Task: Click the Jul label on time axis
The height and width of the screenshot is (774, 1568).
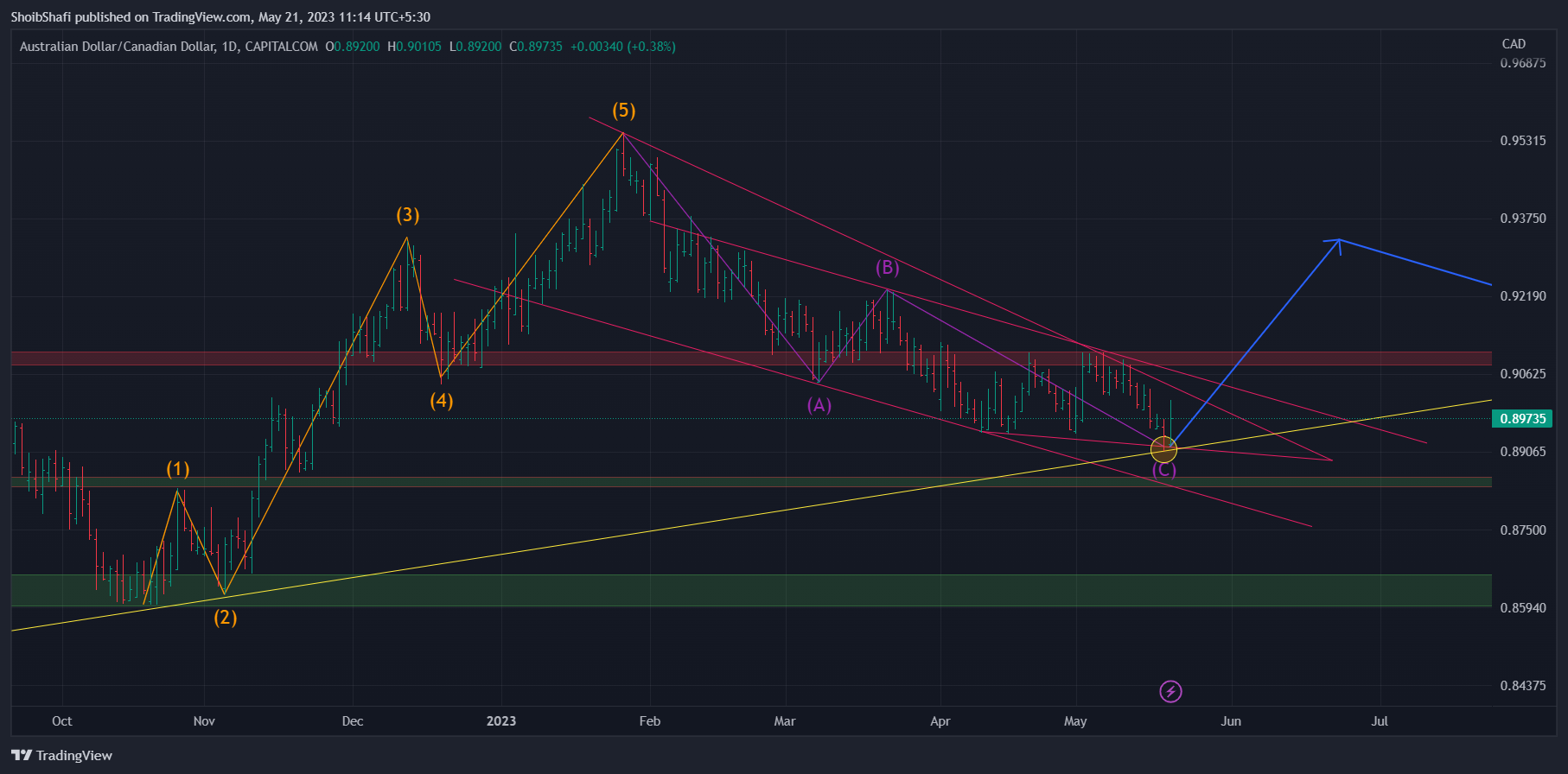Action: [x=1380, y=721]
